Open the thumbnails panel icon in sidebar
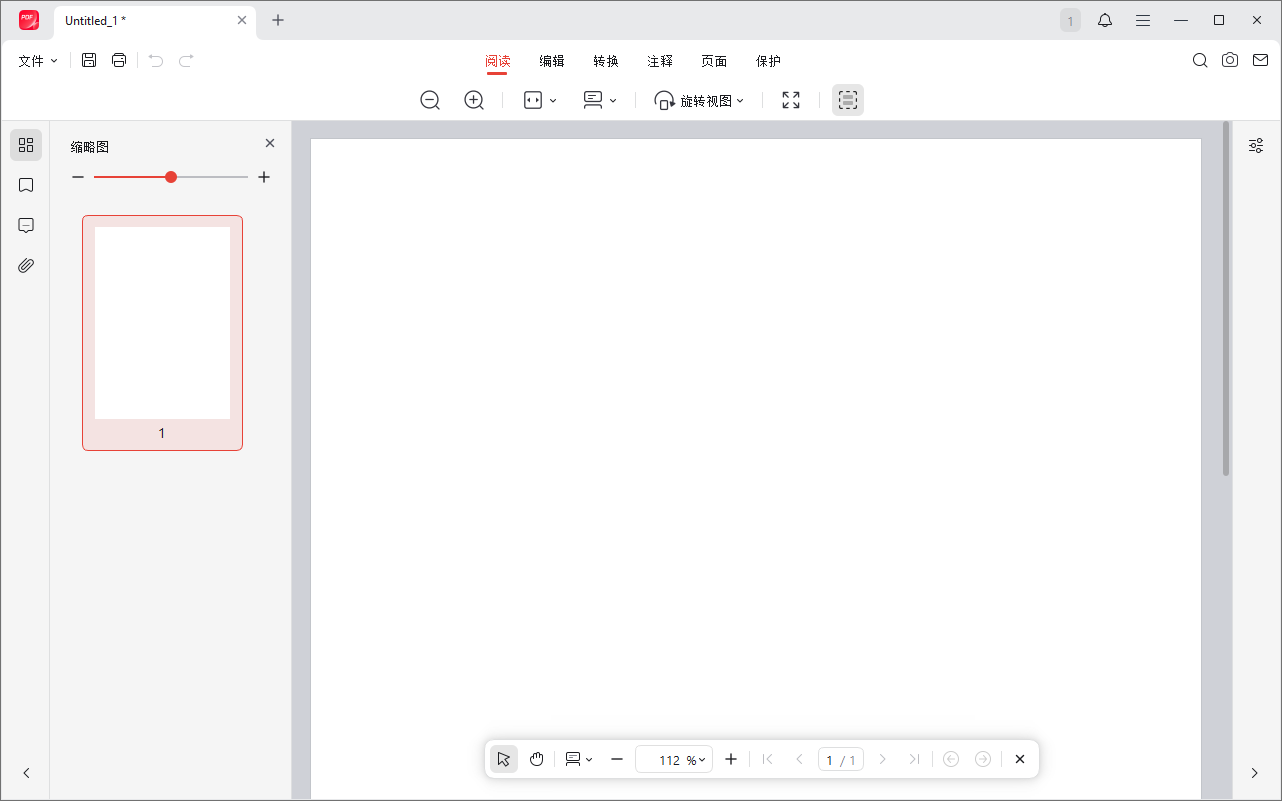Viewport: 1282px width, 801px height. pos(26,145)
